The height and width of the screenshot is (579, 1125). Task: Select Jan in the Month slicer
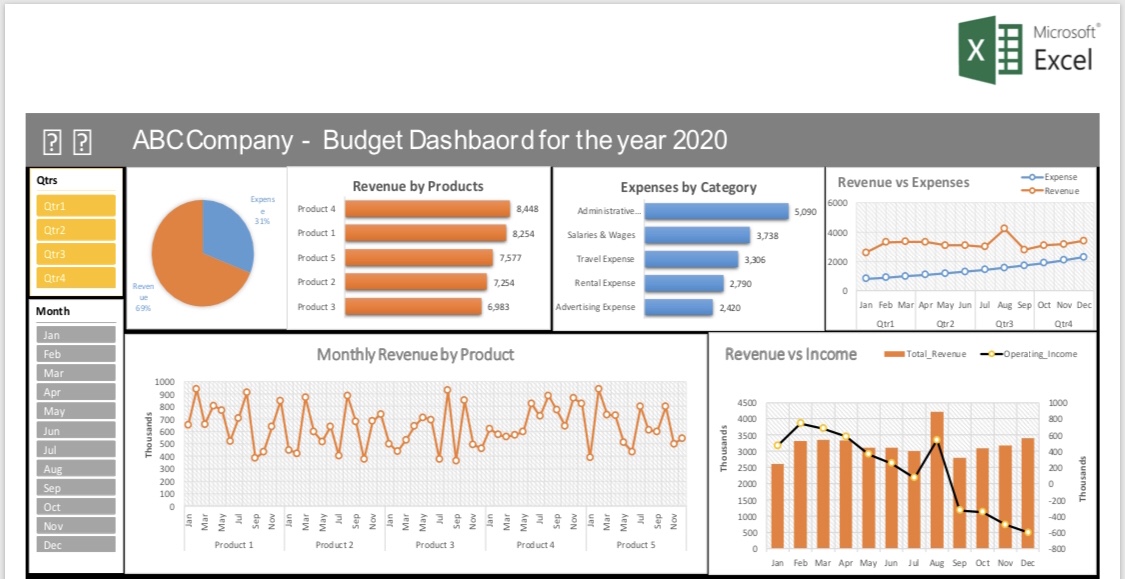click(75, 335)
